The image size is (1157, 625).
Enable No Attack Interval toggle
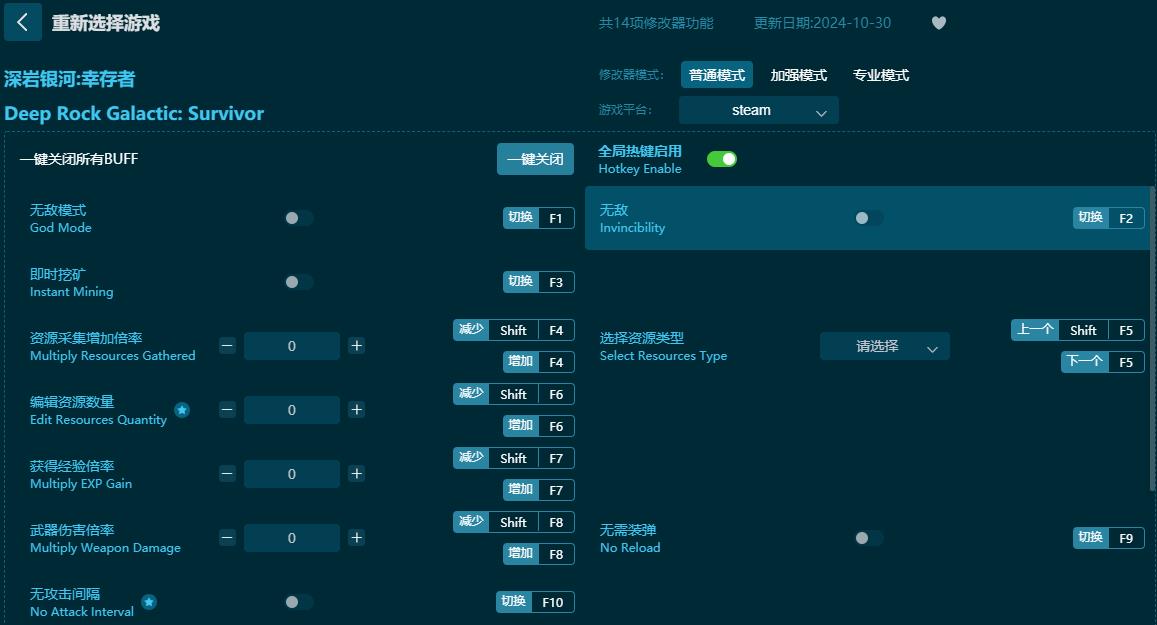pyautogui.click(x=299, y=602)
